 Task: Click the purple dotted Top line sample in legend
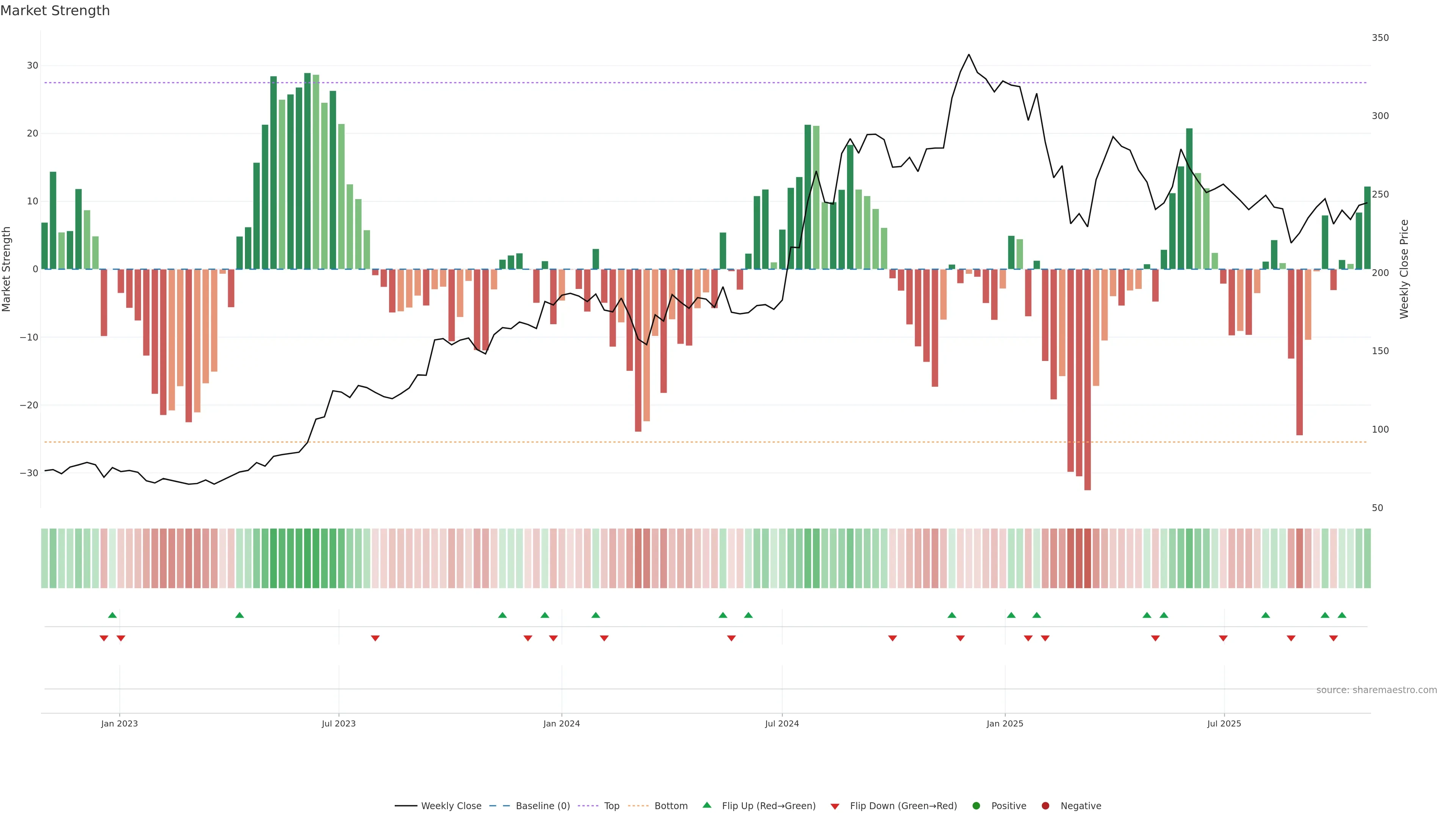click(588, 805)
